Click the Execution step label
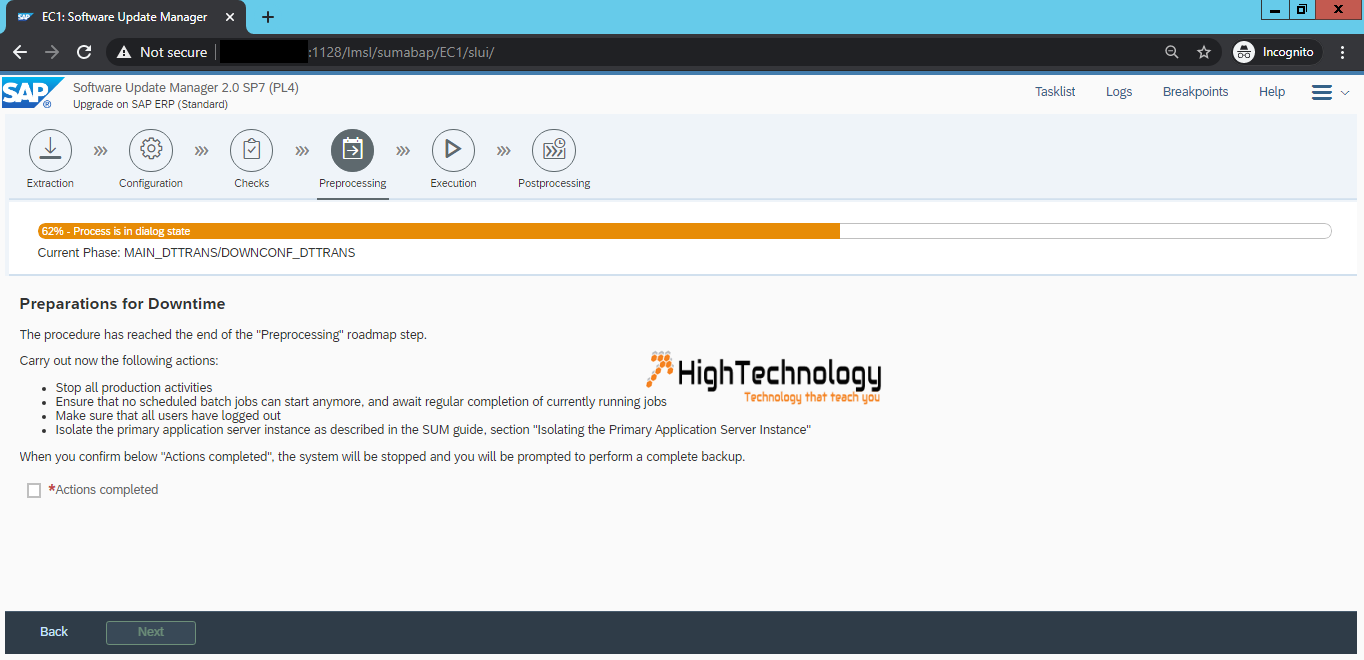Viewport: 1364px width, 660px height. point(453,183)
